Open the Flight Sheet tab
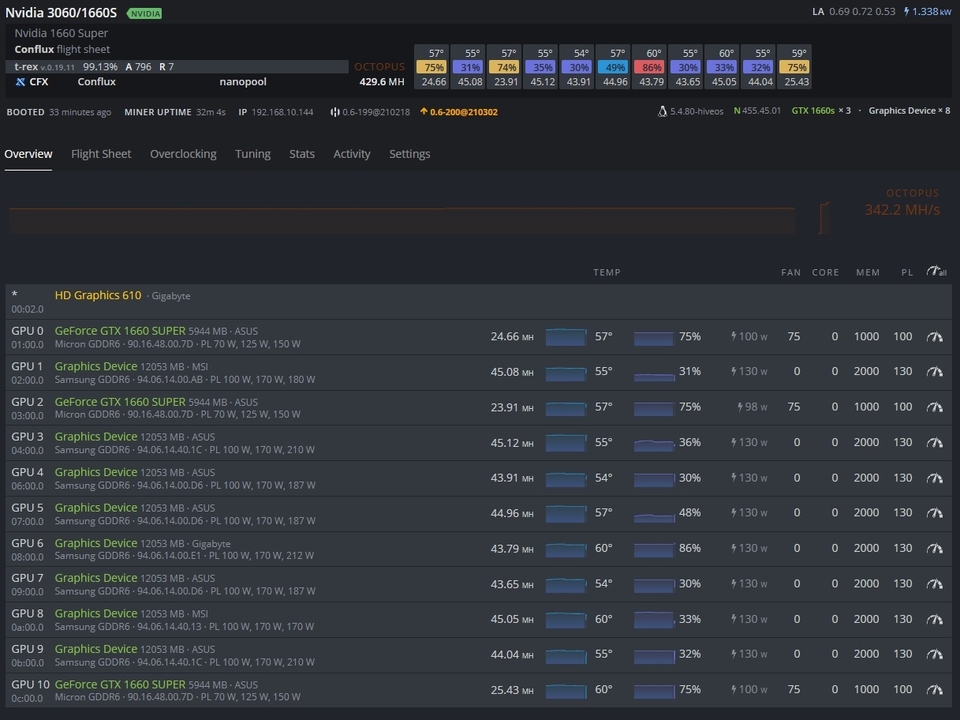The height and width of the screenshot is (720, 960). point(101,154)
